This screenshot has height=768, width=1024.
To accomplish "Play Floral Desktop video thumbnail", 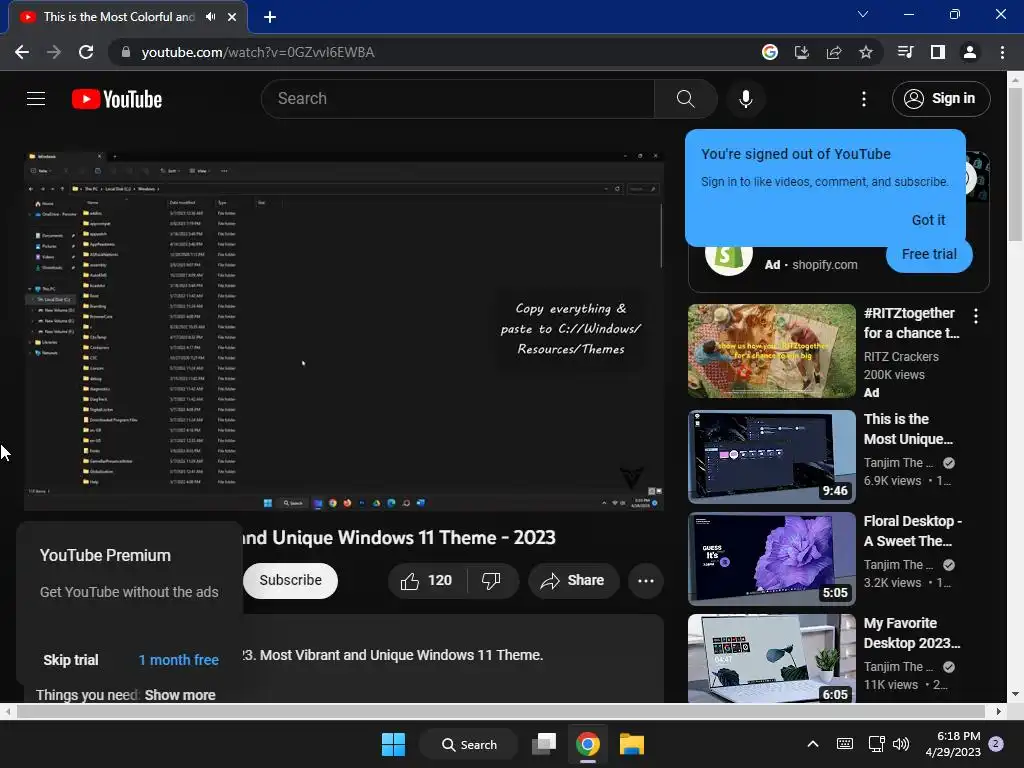I will point(772,558).
